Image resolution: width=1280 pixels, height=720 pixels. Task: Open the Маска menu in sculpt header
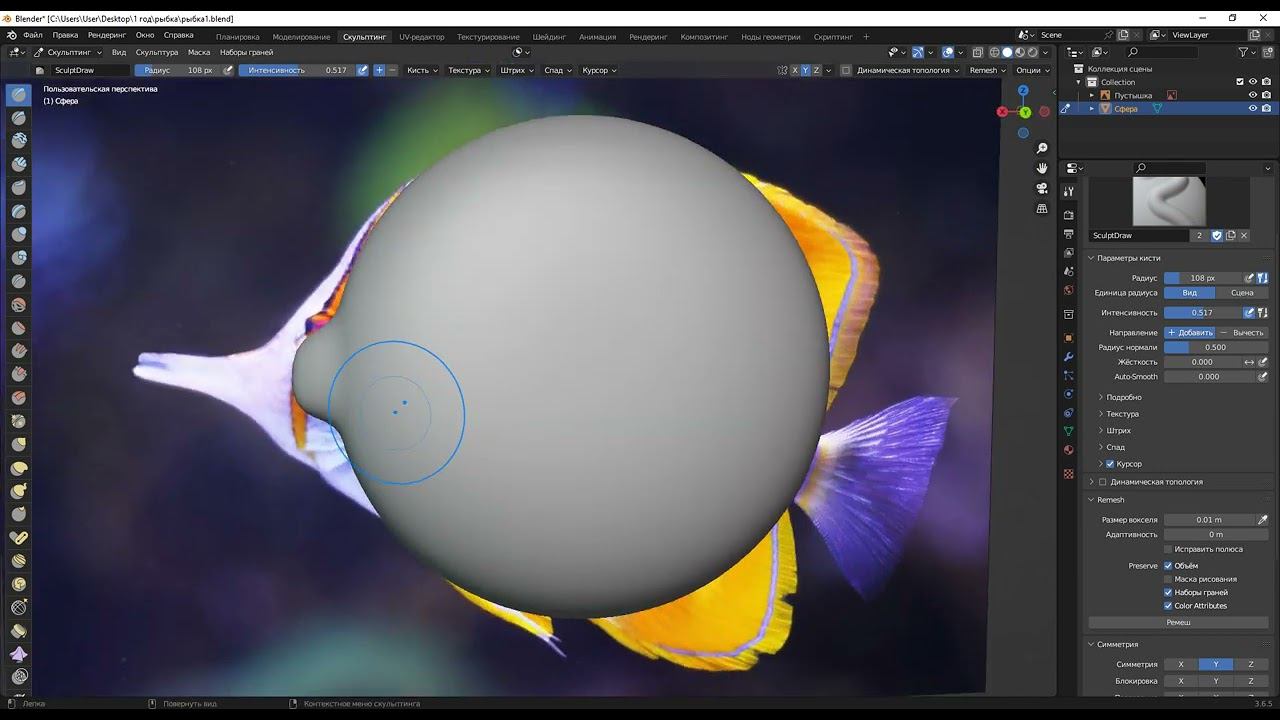pos(199,52)
